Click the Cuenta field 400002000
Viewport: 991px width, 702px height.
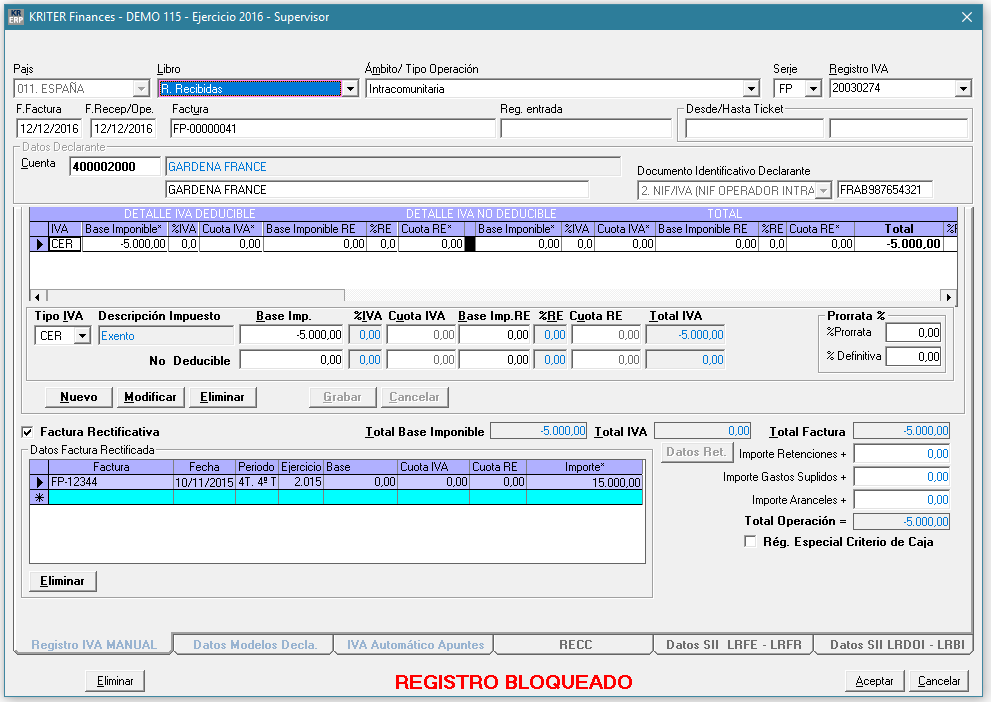coord(115,167)
